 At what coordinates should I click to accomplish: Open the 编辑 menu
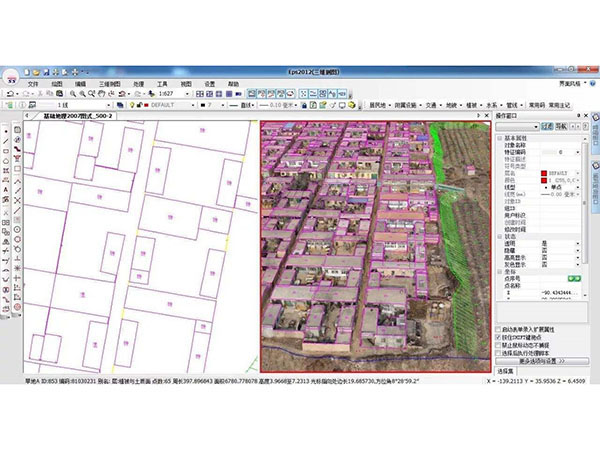click(80, 84)
